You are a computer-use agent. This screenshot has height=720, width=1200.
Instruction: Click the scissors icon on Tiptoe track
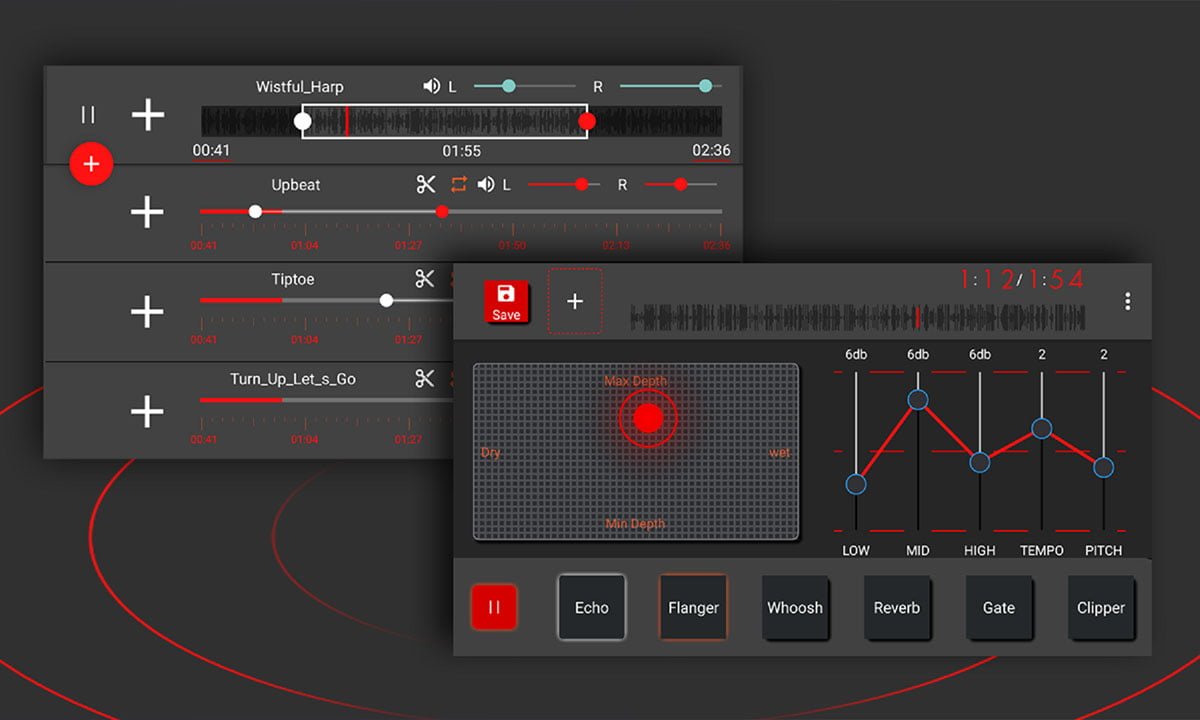coord(426,279)
